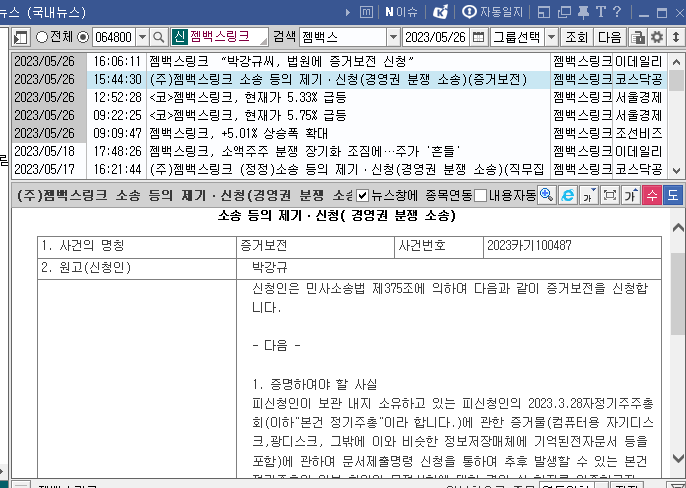This screenshot has width=686, height=488.
Task: Open the calendar date picker icon
Action: 479,37
